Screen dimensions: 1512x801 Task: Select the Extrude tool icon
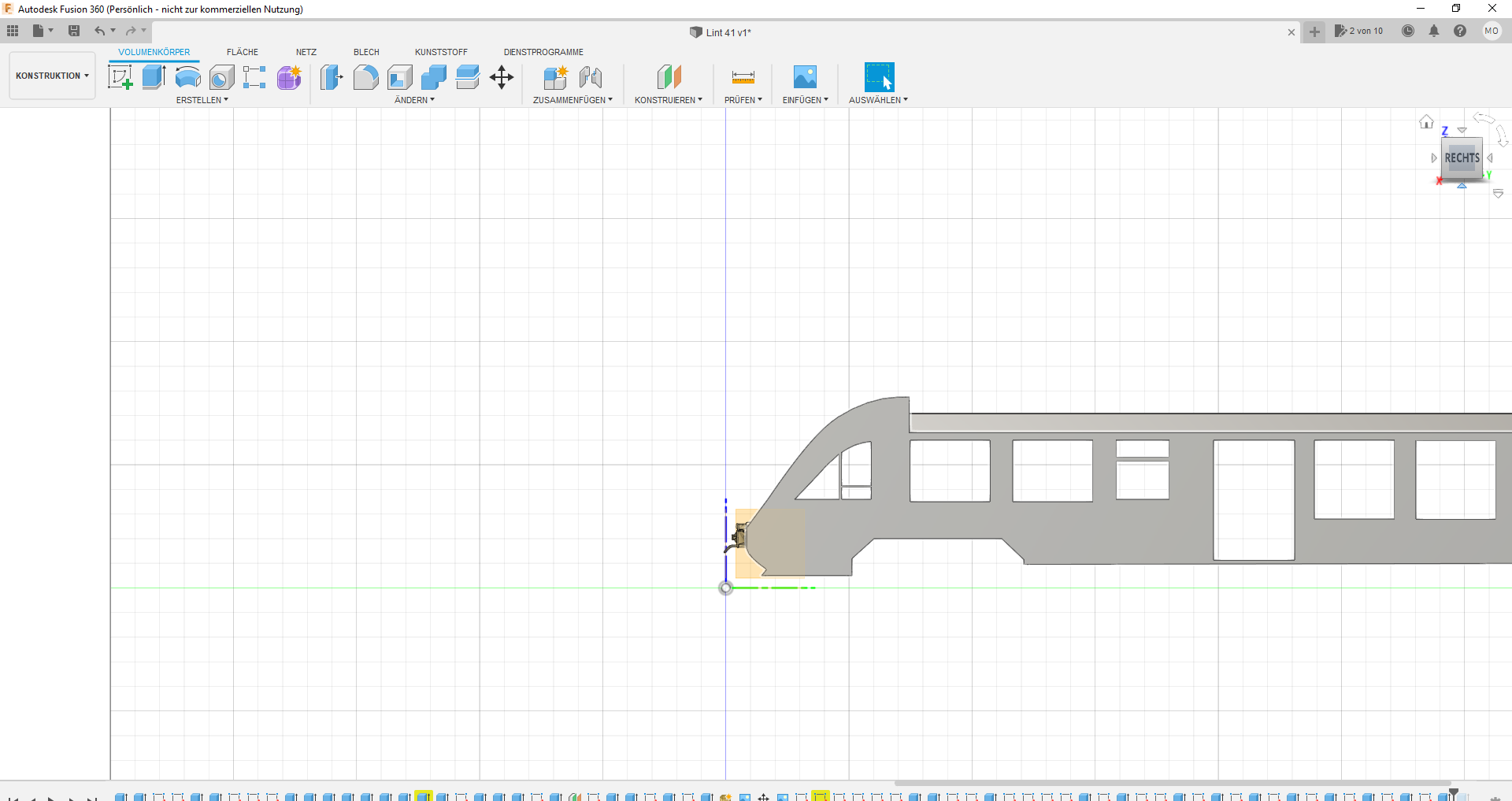click(154, 77)
